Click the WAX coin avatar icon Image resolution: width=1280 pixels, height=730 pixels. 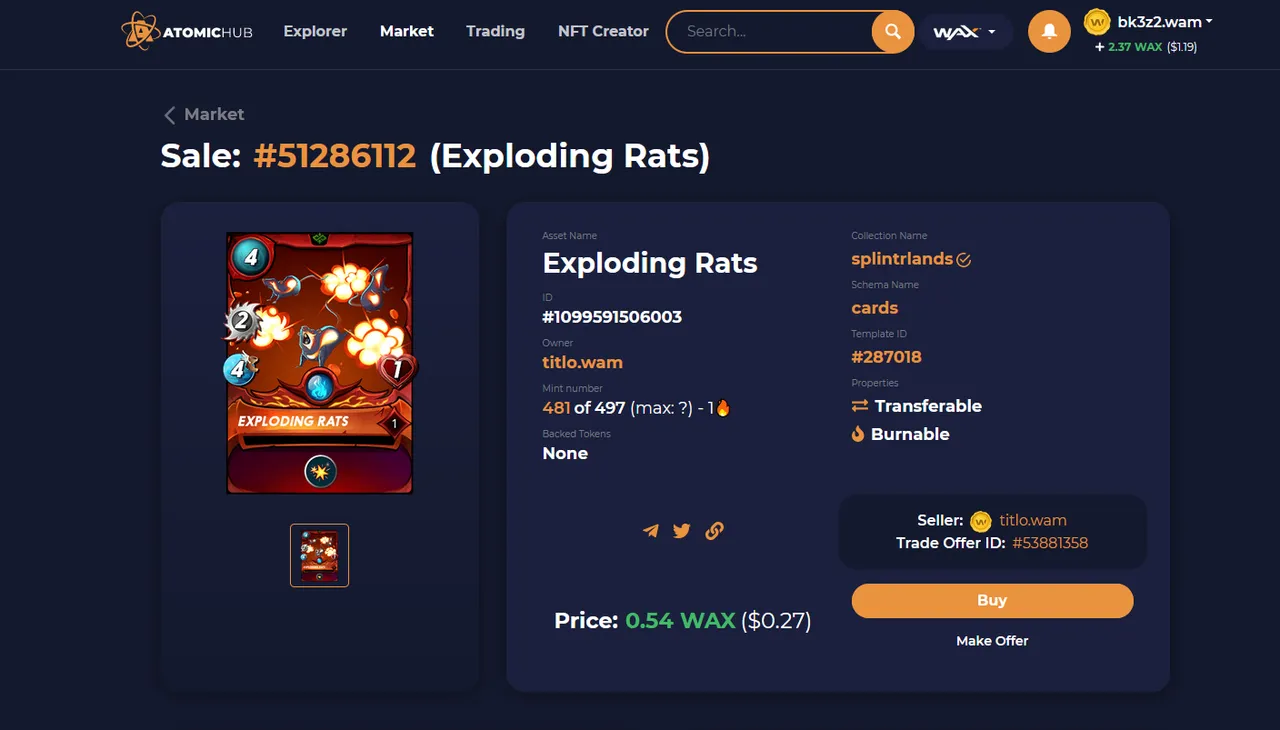(1098, 21)
